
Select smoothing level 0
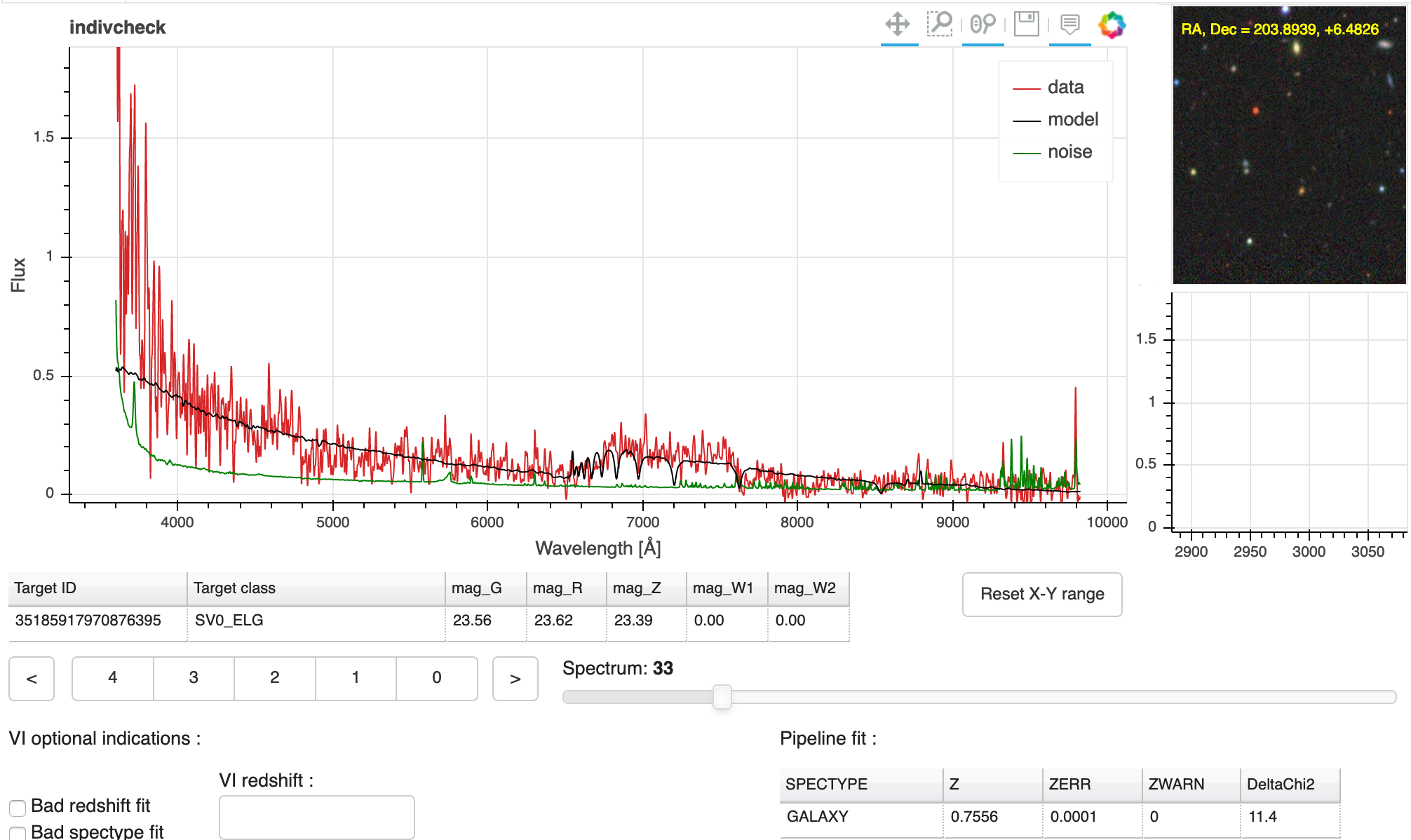436,678
